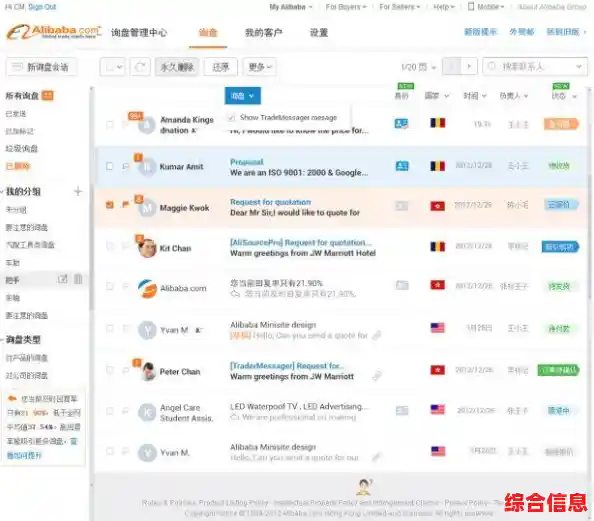Click the green status tag in Peter Chan's row
This screenshot has width=594, height=521.
[558, 370]
